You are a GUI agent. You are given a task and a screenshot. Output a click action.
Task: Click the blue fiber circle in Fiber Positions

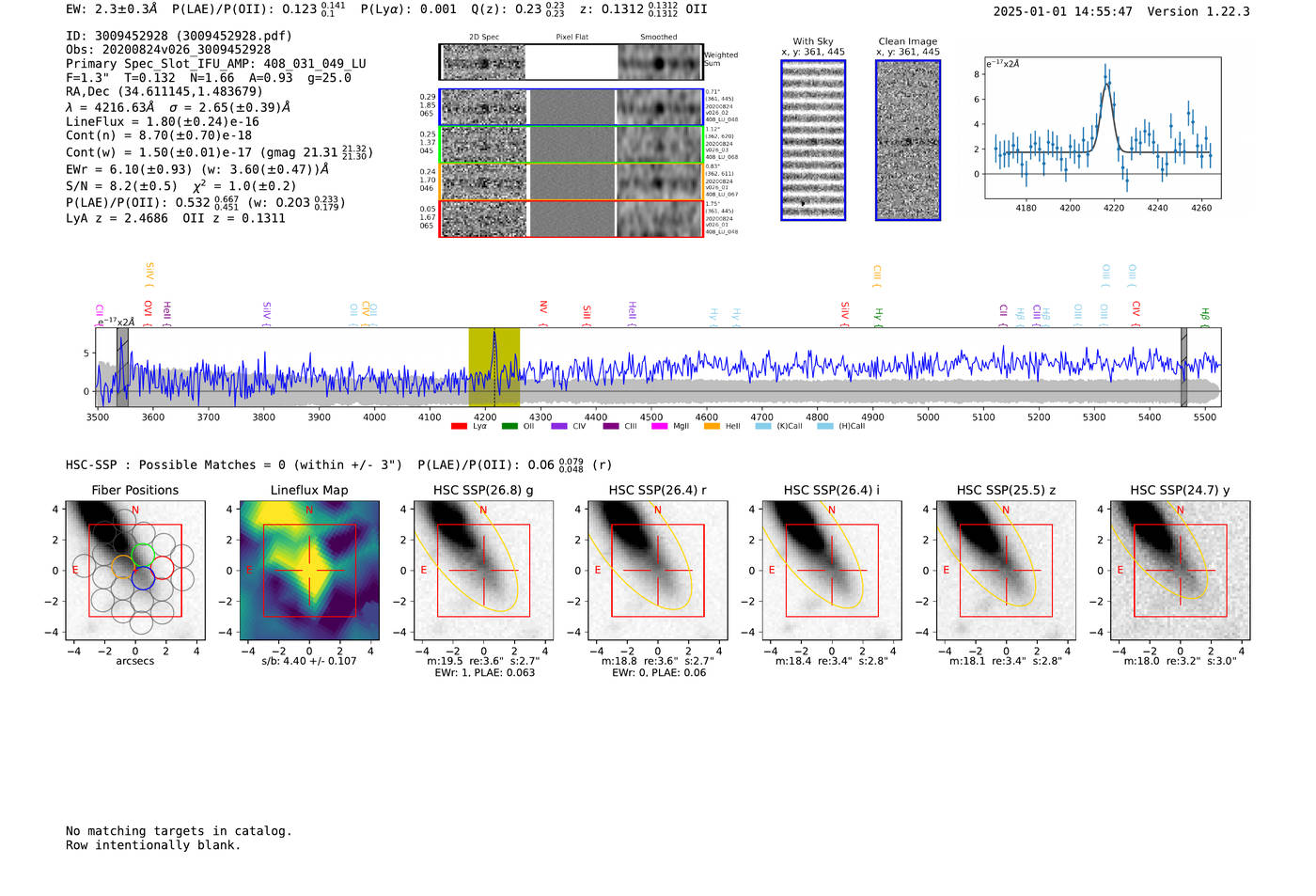click(143, 578)
